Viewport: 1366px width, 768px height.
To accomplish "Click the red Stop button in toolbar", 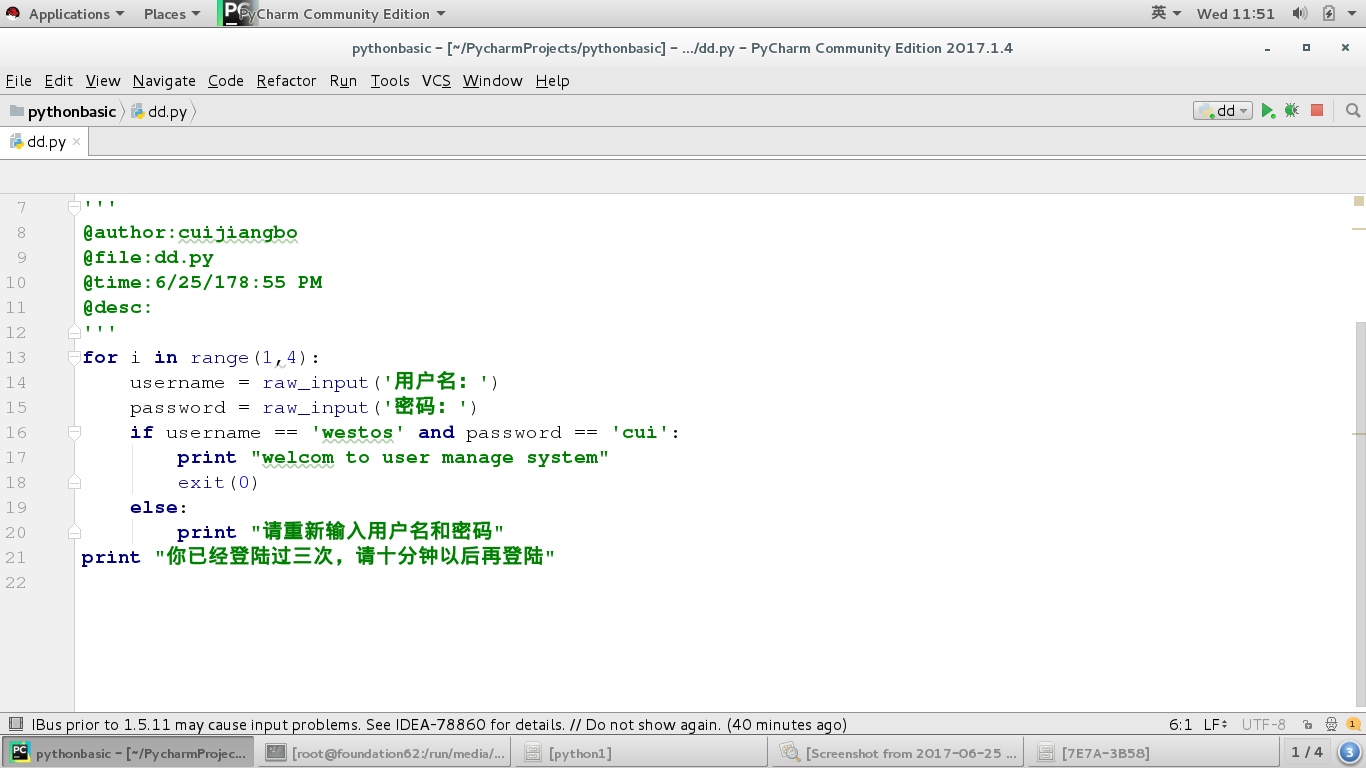I will click(x=1317, y=111).
